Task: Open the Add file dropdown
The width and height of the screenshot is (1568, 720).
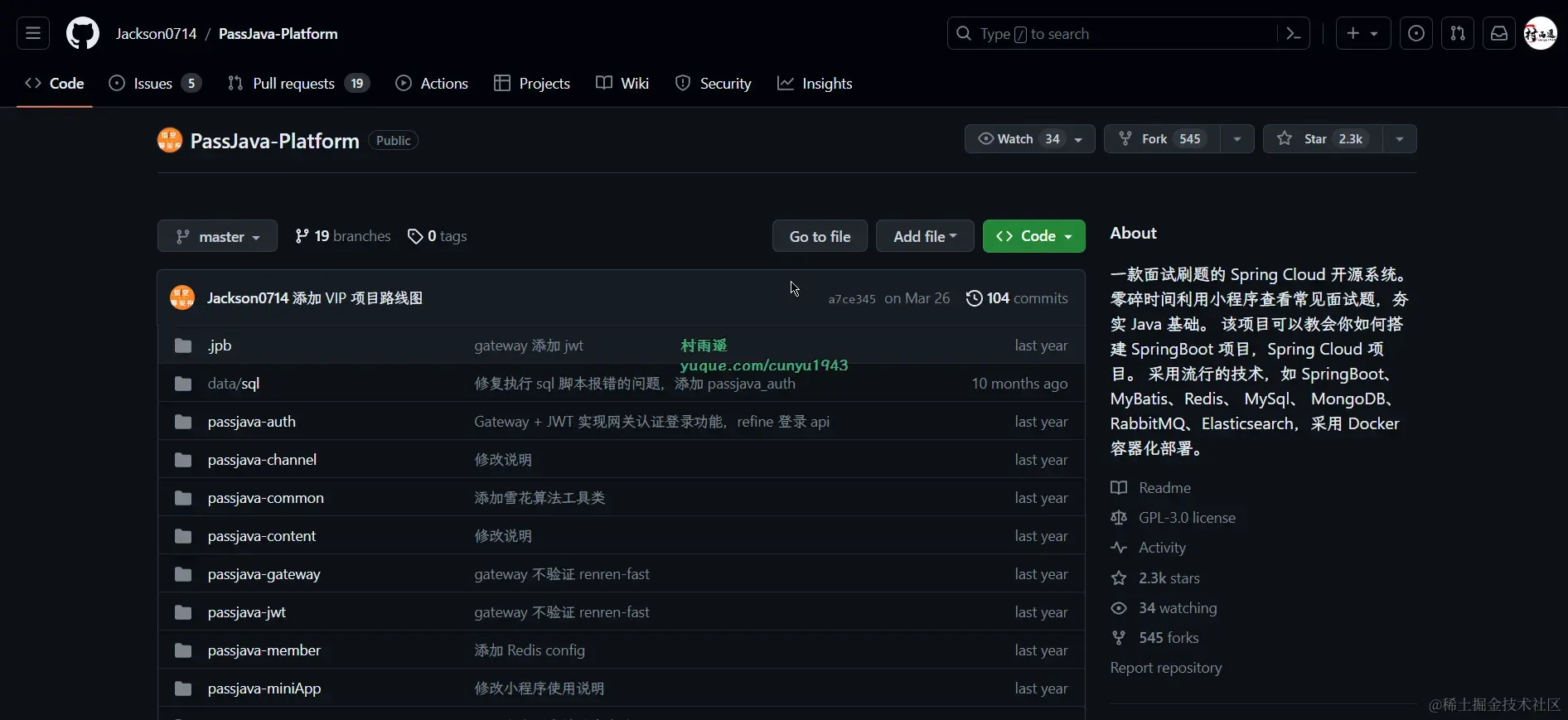Action: 925,236
